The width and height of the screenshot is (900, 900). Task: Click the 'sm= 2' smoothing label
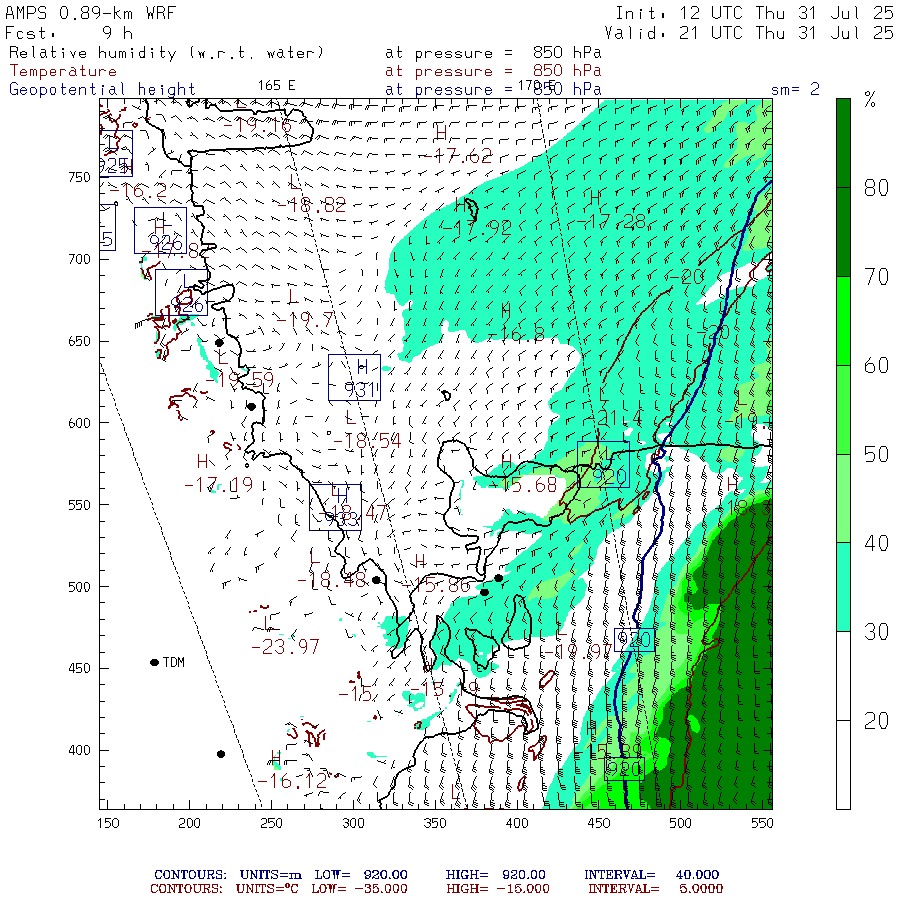(795, 90)
